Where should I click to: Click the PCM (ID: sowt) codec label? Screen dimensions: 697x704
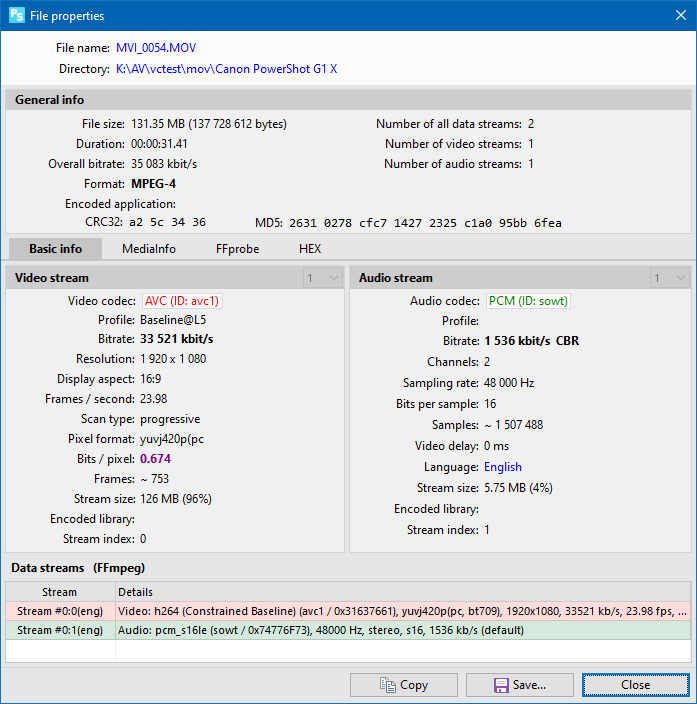click(x=528, y=301)
